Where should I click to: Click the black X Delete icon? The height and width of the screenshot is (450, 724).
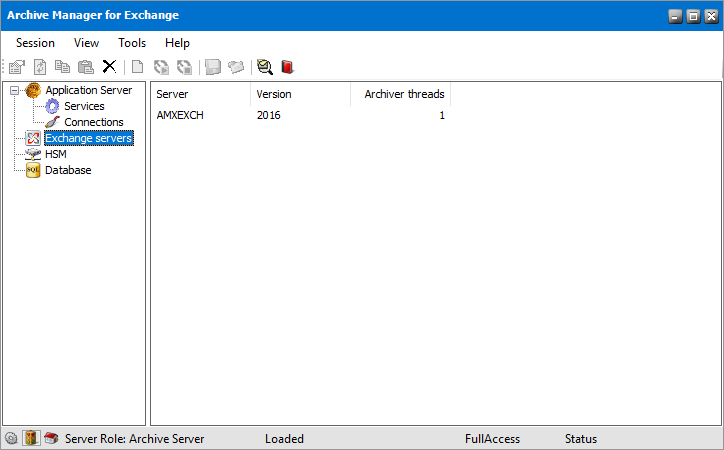click(109, 66)
